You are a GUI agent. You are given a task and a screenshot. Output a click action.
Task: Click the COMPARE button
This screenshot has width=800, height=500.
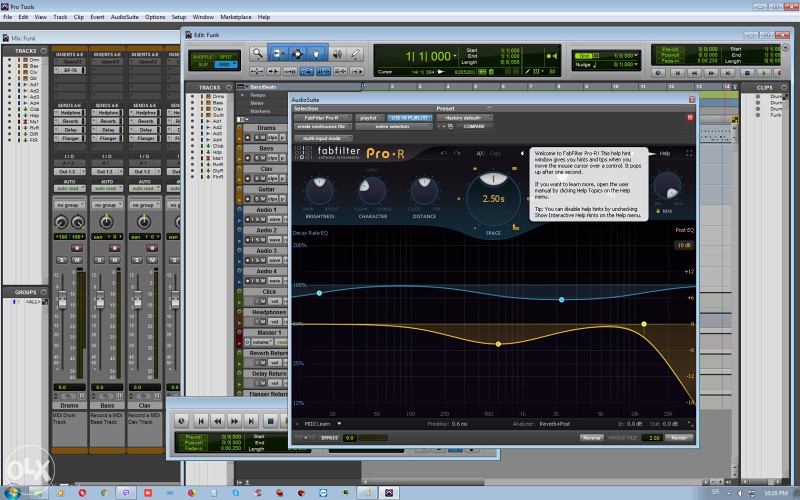(474, 126)
